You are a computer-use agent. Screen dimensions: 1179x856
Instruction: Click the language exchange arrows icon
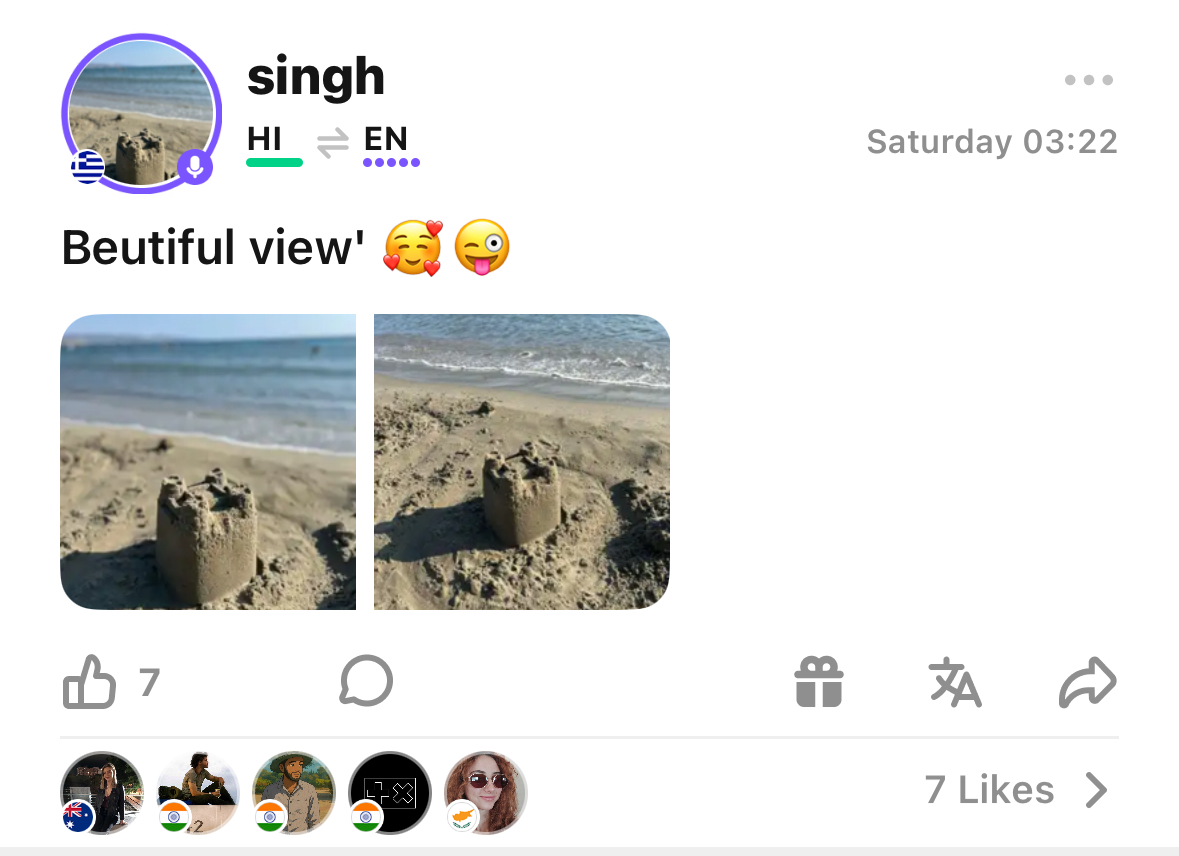click(x=332, y=143)
